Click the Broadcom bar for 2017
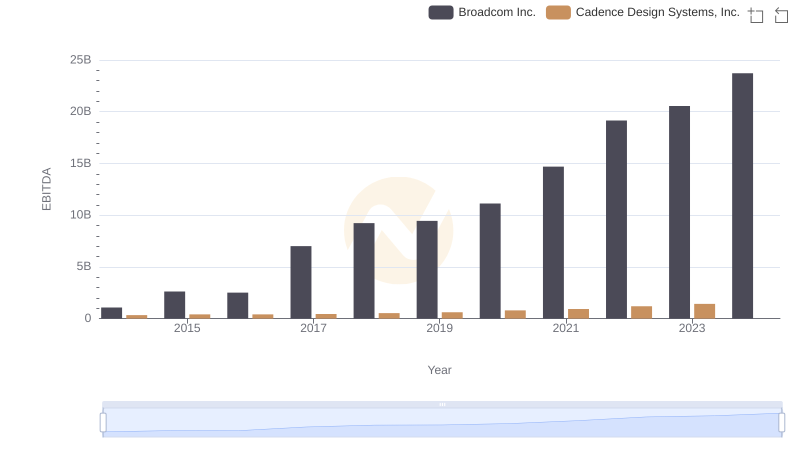Image resolution: width=800 pixels, height=461 pixels. (301, 283)
